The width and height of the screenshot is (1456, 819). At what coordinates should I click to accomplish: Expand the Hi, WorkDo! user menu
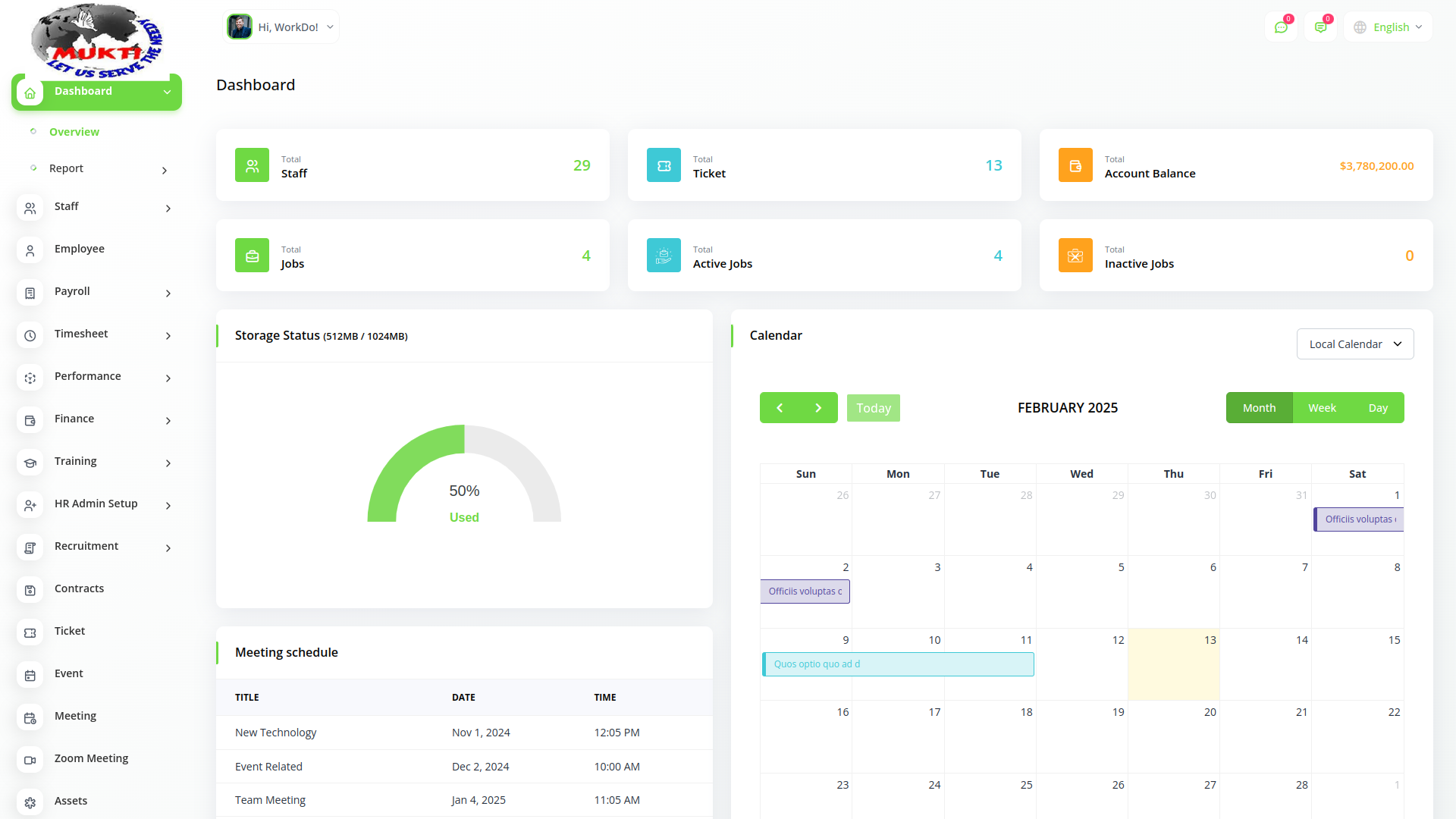coord(281,27)
